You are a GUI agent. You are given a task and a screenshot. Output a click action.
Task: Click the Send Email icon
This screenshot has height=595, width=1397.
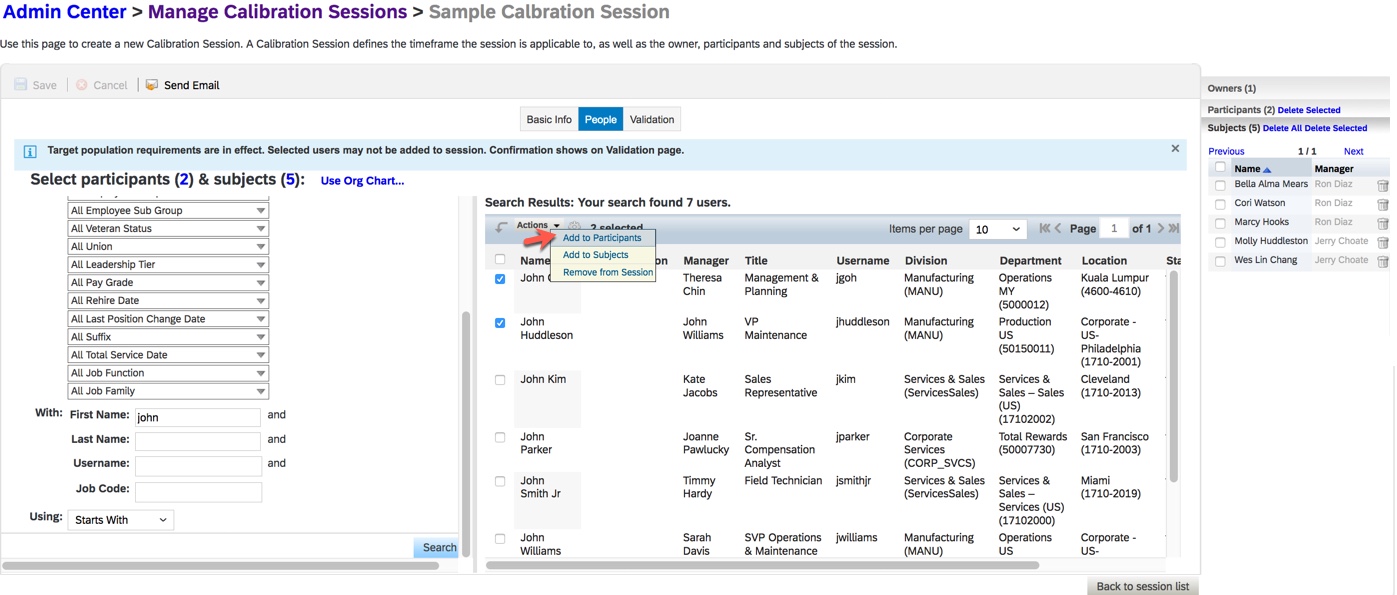[150, 85]
